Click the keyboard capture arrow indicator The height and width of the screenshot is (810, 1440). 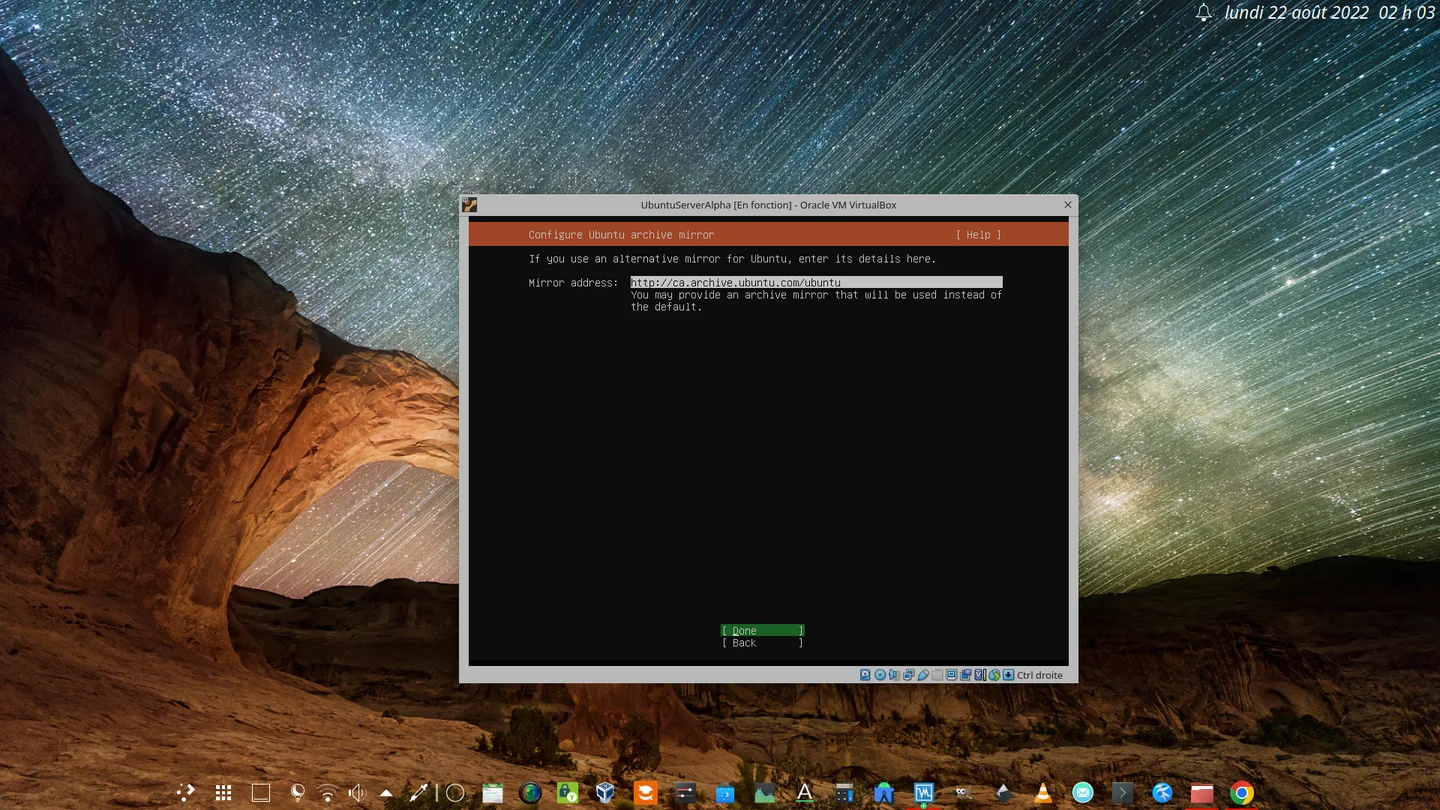pos(1009,675)
